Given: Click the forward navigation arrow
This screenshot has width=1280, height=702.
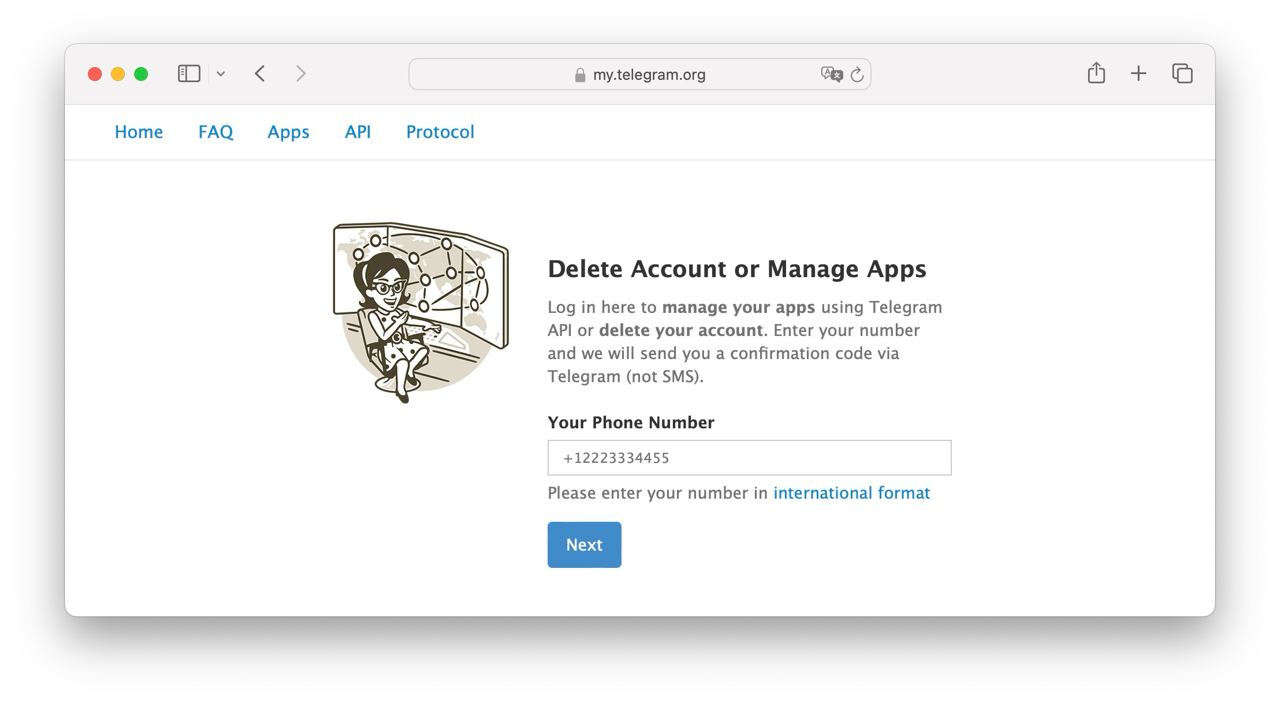Looking at the screenshot, I should tap(301, 73).
